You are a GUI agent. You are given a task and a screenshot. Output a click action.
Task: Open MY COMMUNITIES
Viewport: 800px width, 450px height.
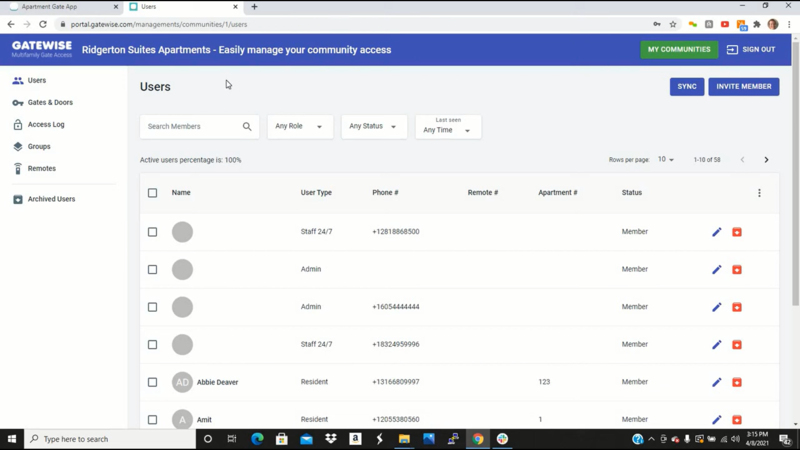(x=679, y=49)
